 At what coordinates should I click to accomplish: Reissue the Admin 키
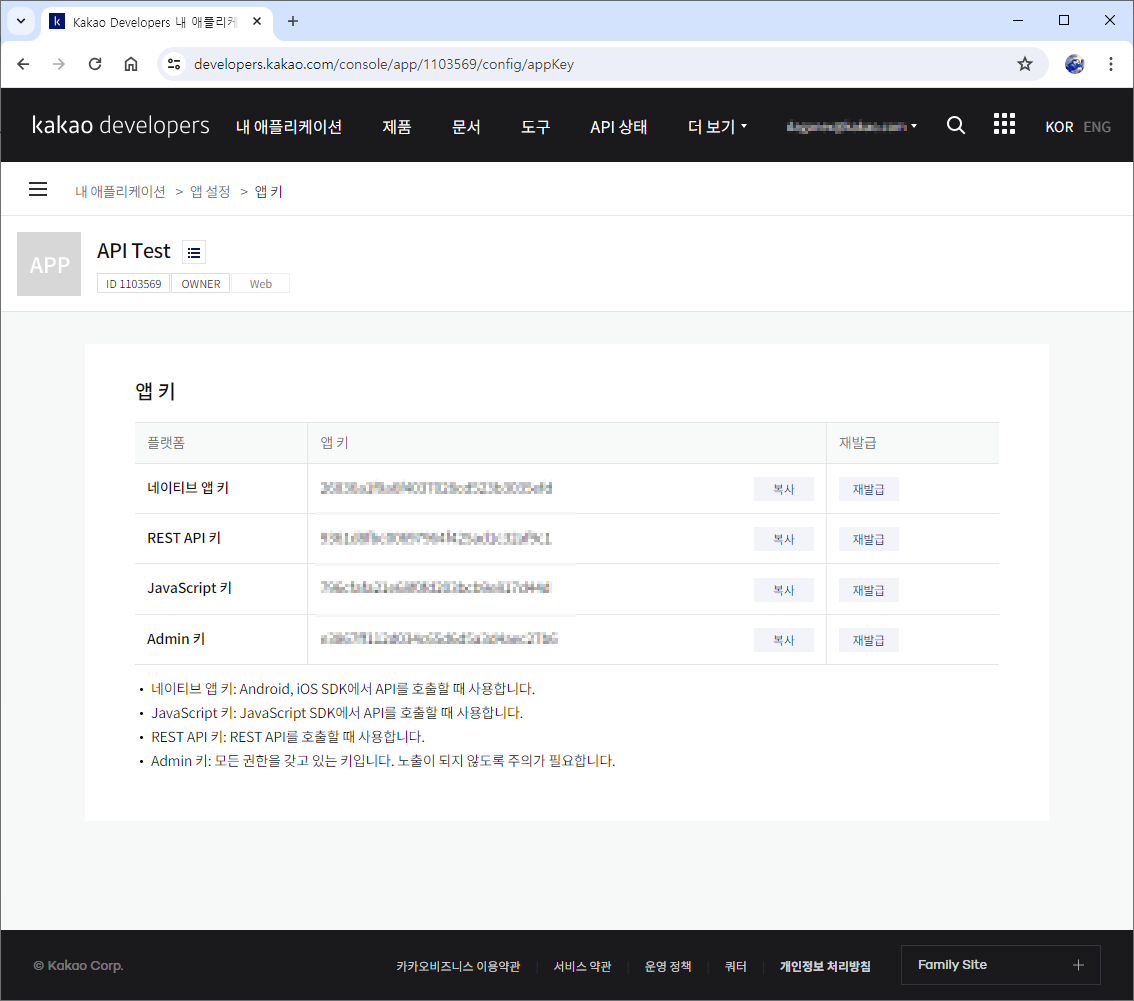click(x=869, y=640)
